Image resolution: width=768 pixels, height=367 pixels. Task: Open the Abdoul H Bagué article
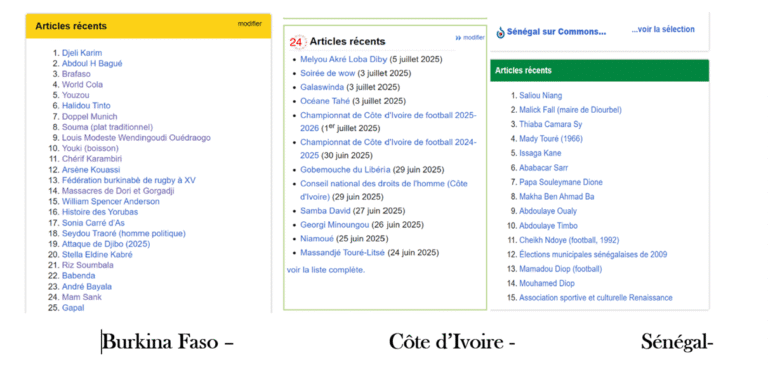[x=92, y=63]
